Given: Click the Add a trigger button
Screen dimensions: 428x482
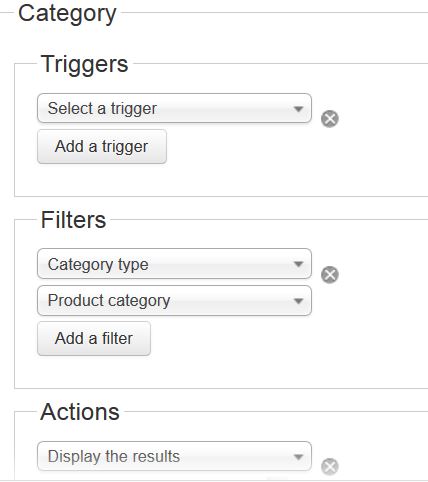Looking at the screenshot, I should [x=102, y=147].
